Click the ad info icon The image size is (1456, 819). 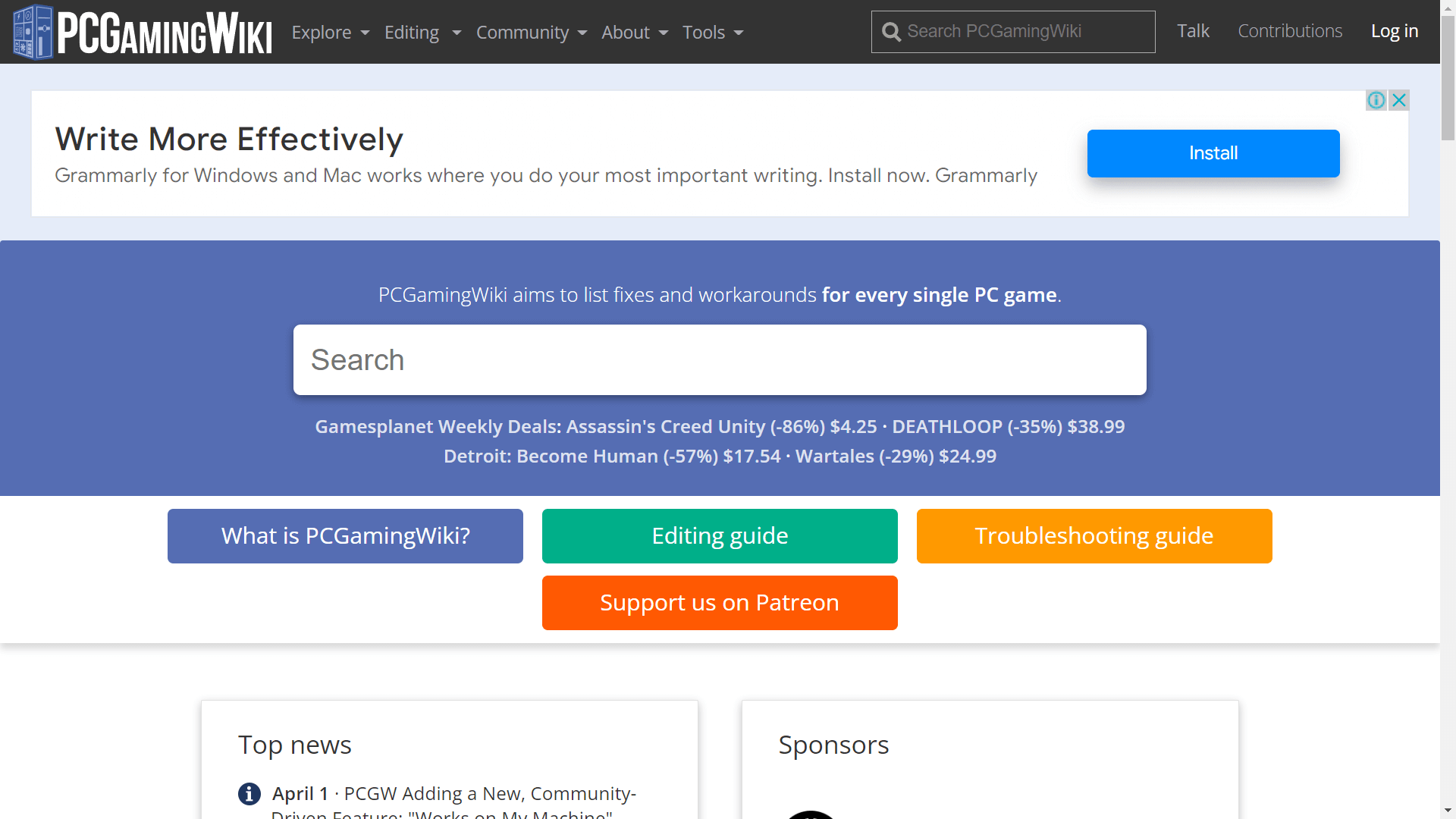point(1376,100)
